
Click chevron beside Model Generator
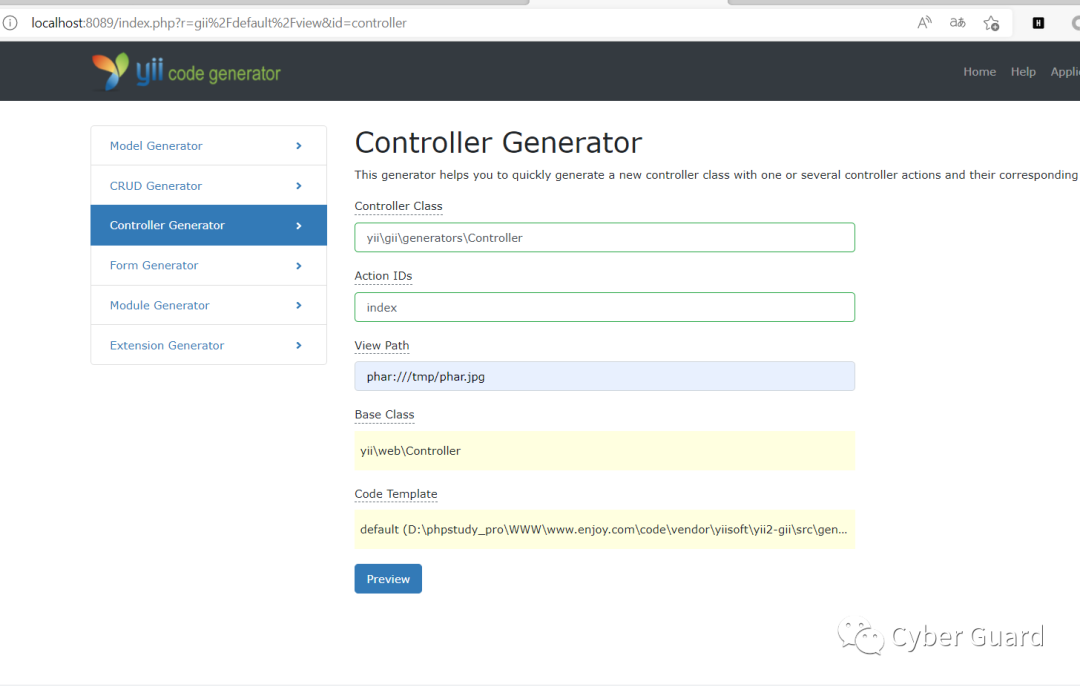pos(299,146)
